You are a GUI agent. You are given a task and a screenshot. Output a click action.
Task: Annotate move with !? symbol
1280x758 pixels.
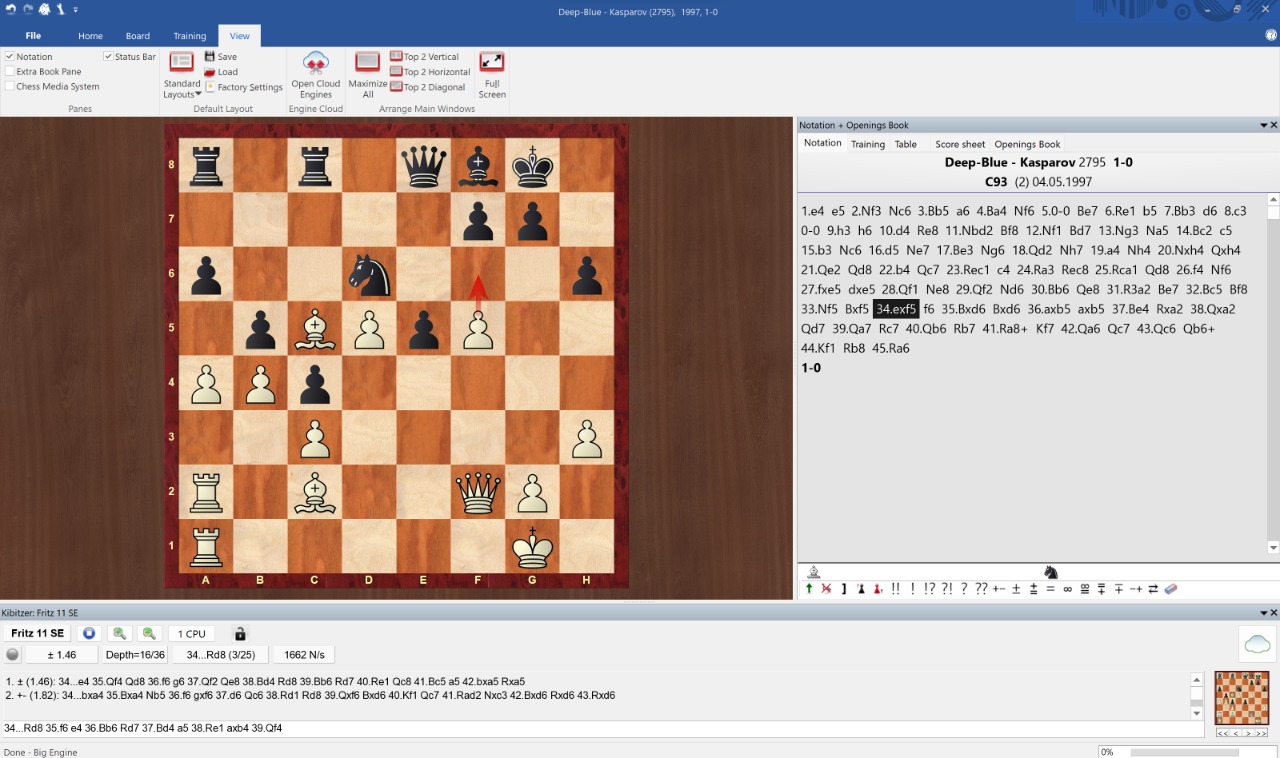(x=929, y=589)
